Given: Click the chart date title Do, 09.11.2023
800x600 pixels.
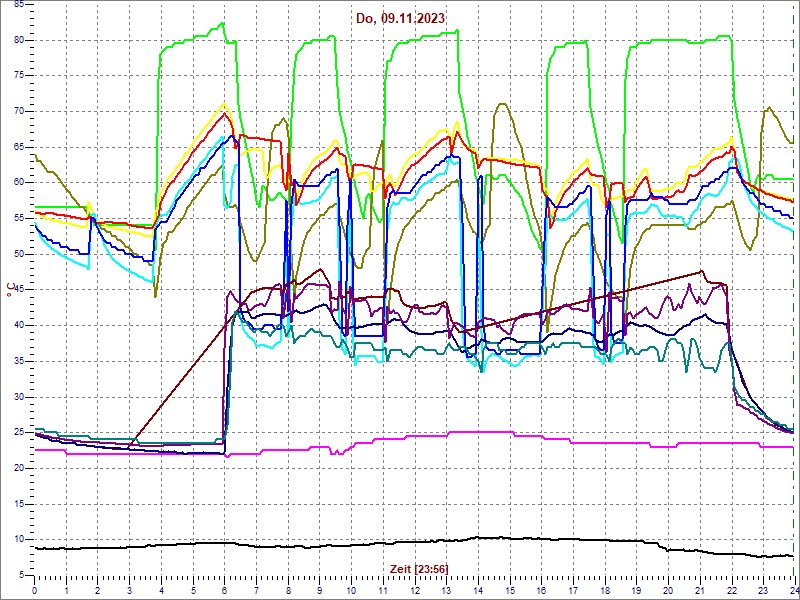Looking at the screenshot, I should pos(401,18).
